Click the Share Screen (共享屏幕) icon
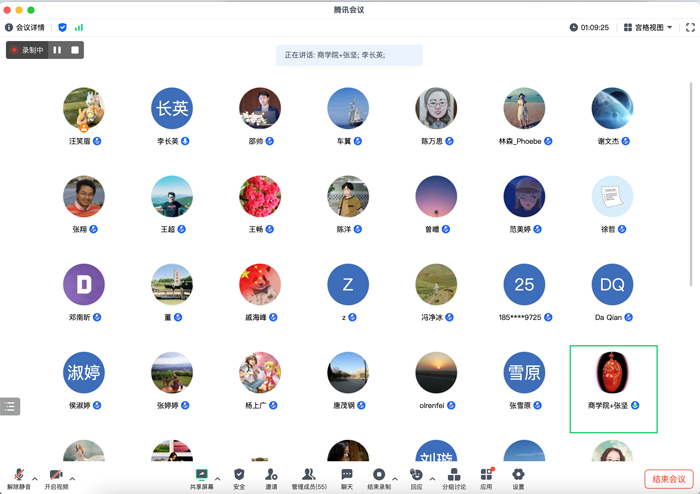700x494 pixels. pyautogui.click(x=202, y=476)
